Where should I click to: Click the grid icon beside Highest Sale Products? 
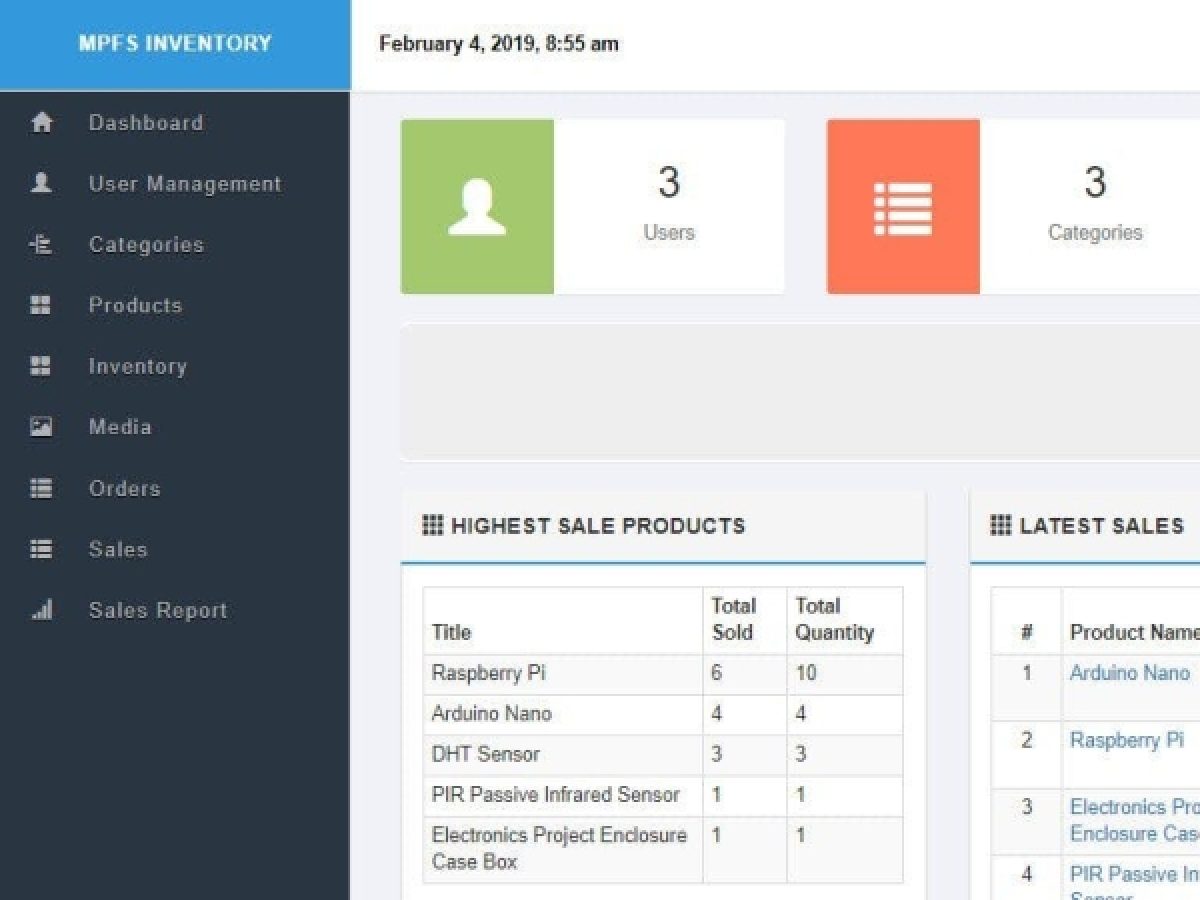tap(432, 525)
